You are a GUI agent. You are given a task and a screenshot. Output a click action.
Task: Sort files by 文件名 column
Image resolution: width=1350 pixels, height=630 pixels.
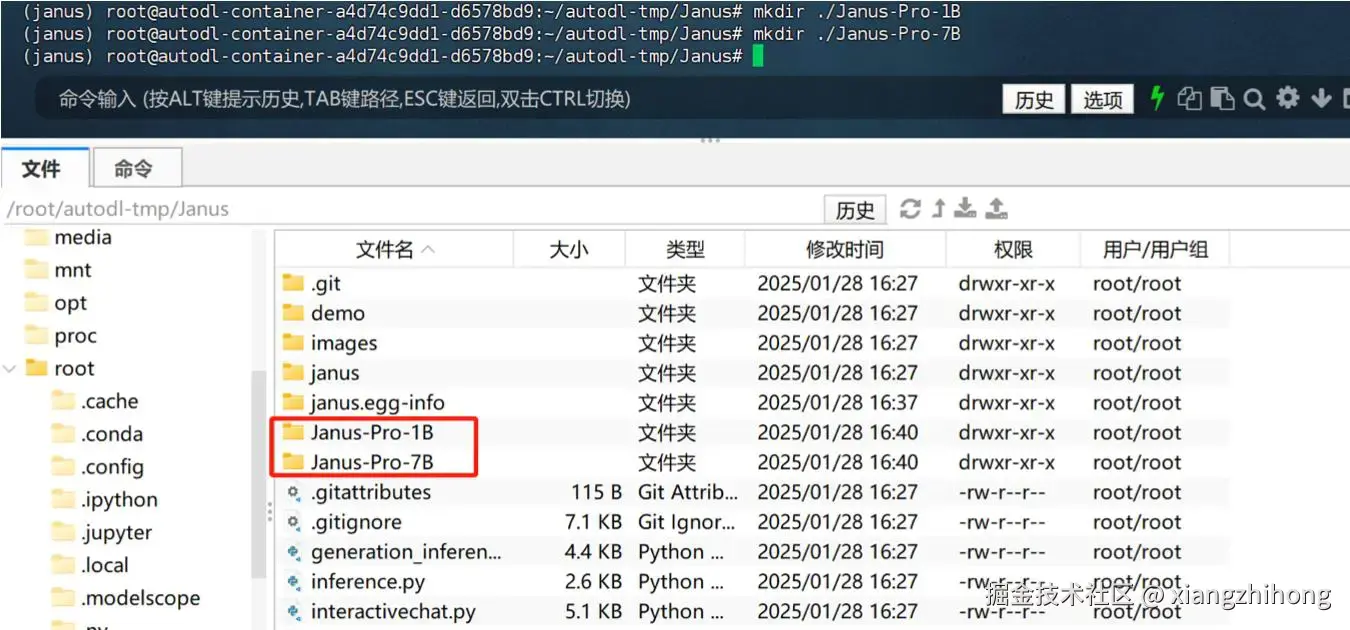point(394,249)
